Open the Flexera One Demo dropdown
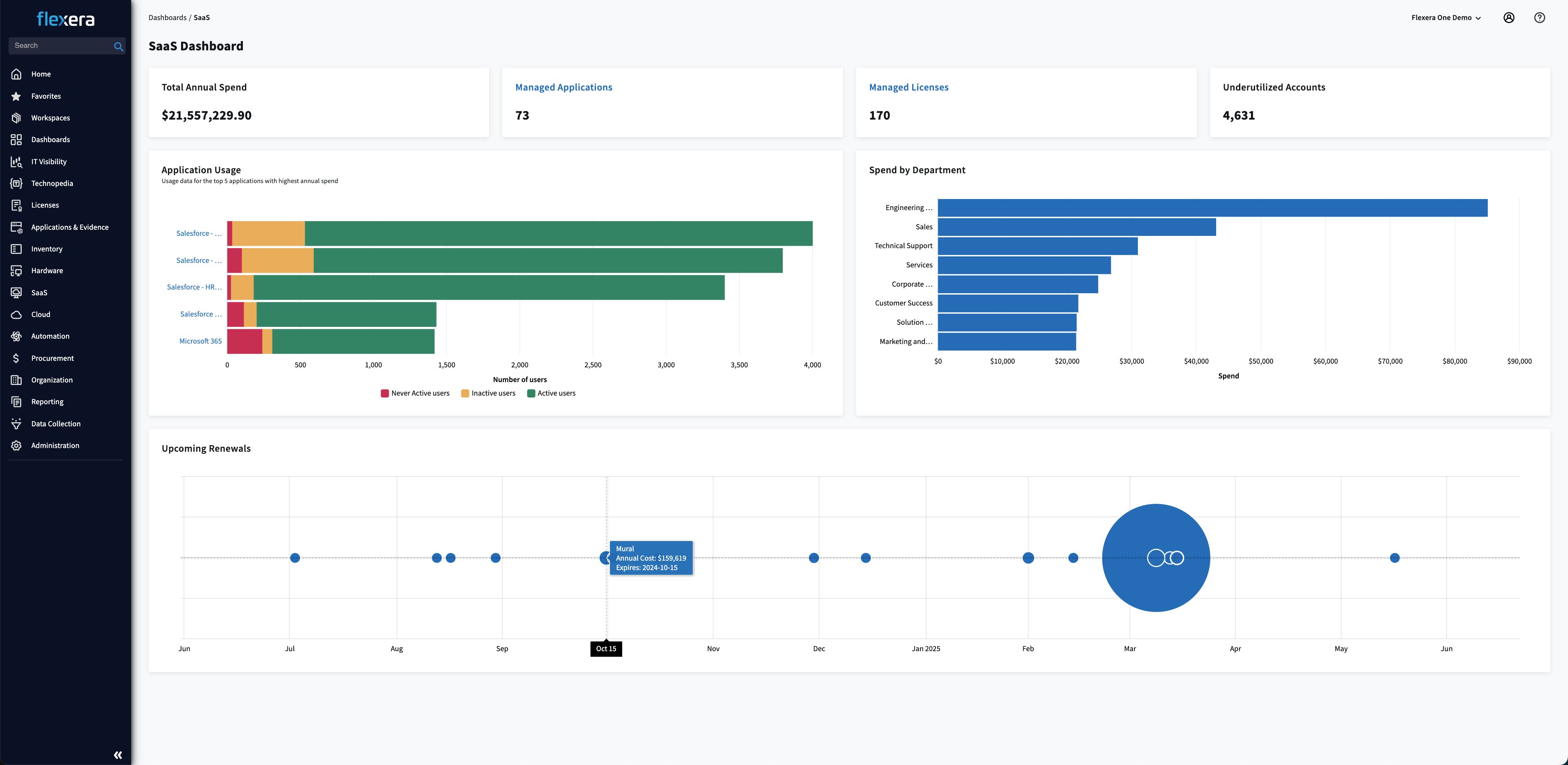 (1446, 17)
